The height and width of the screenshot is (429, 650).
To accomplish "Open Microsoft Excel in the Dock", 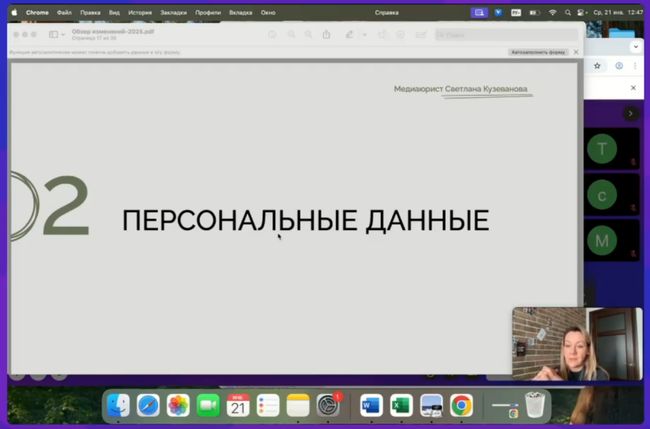I will point(401,405).
